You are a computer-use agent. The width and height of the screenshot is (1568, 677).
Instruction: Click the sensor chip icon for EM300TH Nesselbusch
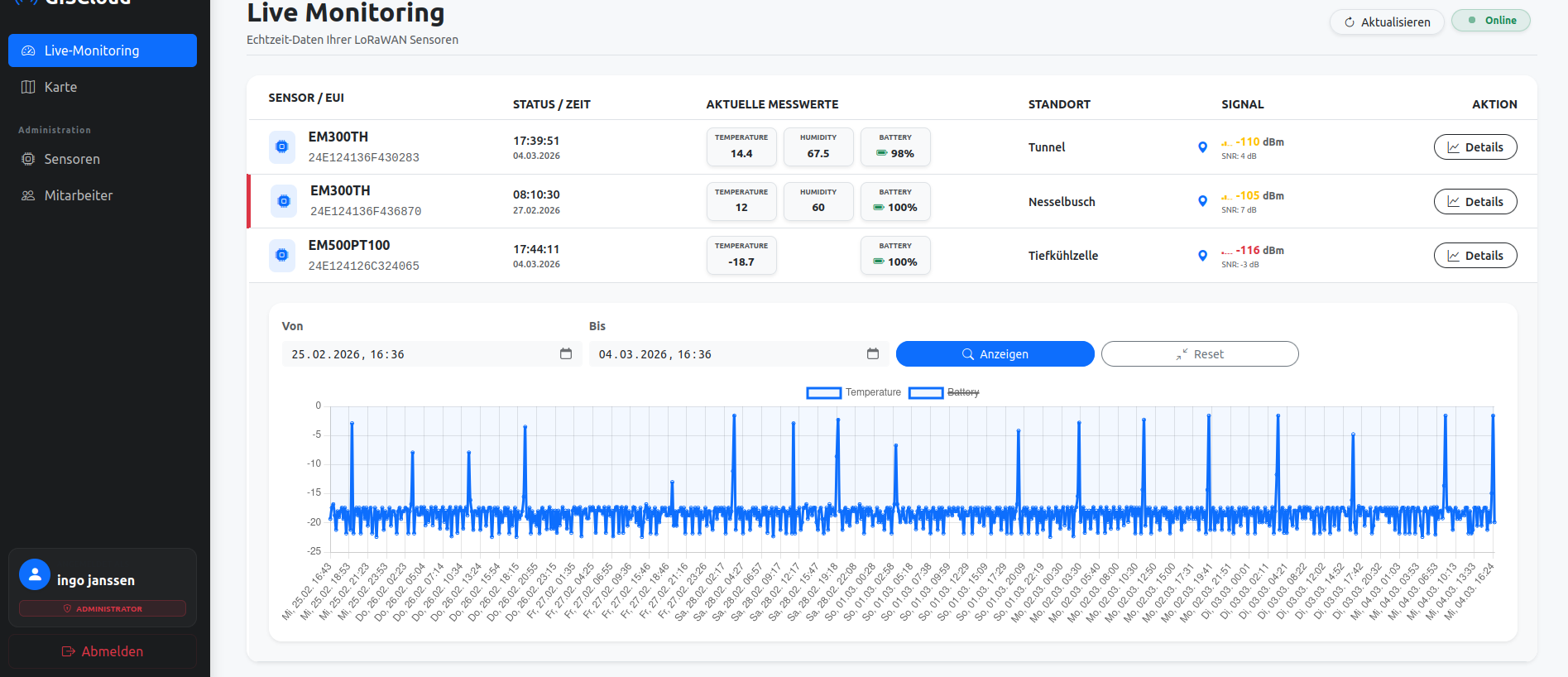(284, 201)
